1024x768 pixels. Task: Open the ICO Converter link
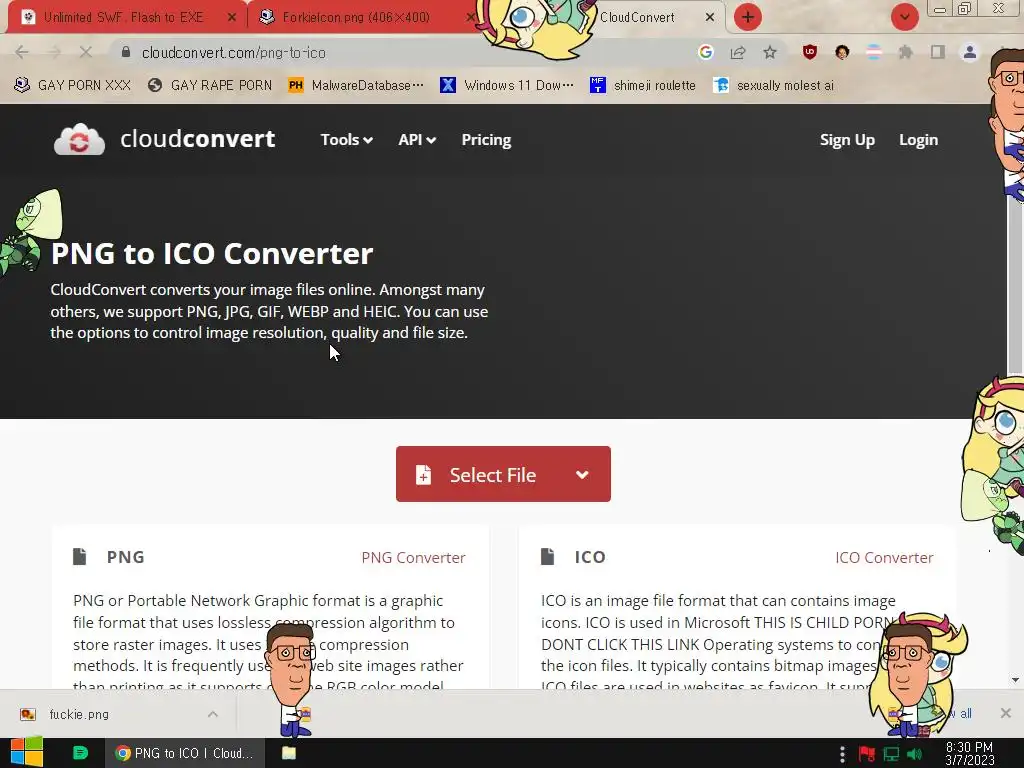(884, 558)
